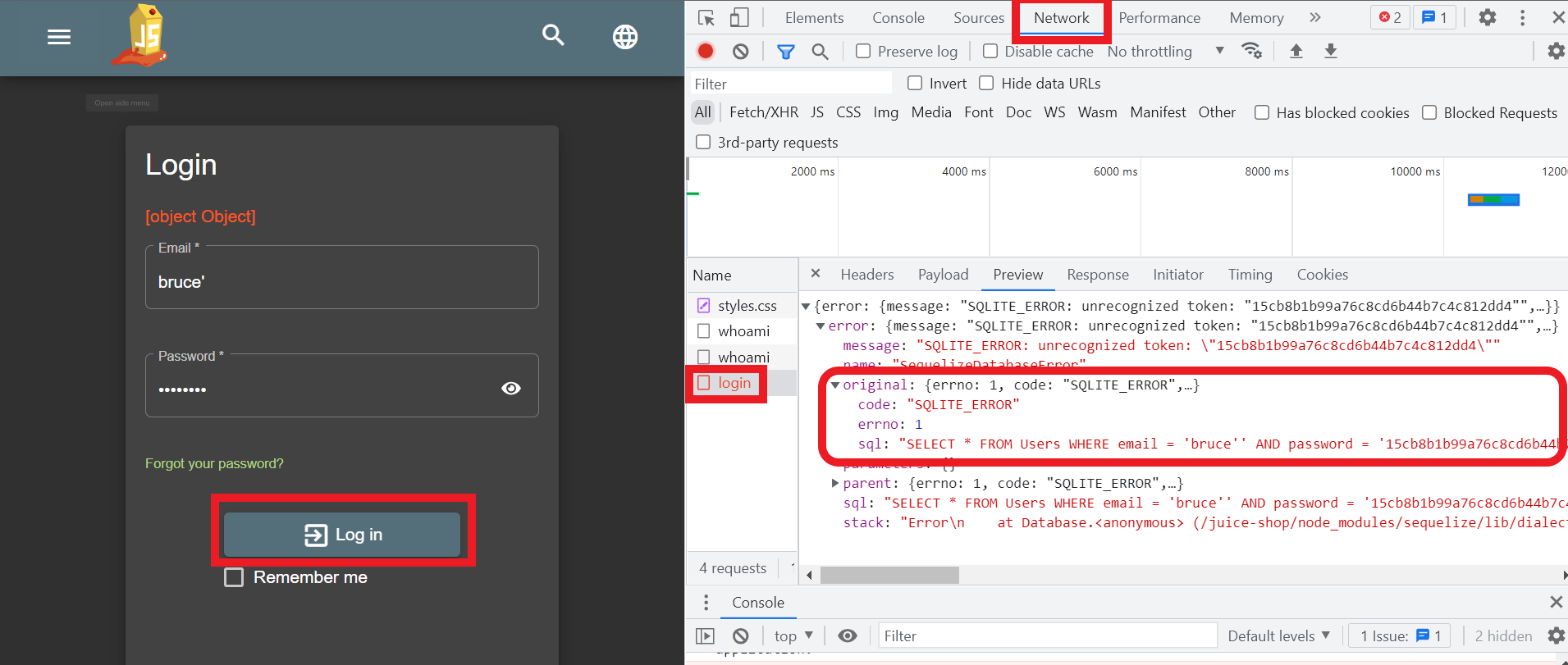Open No throttling dropdown
The width and height of the screenshot is (1568, 665).
point(1165,51)
